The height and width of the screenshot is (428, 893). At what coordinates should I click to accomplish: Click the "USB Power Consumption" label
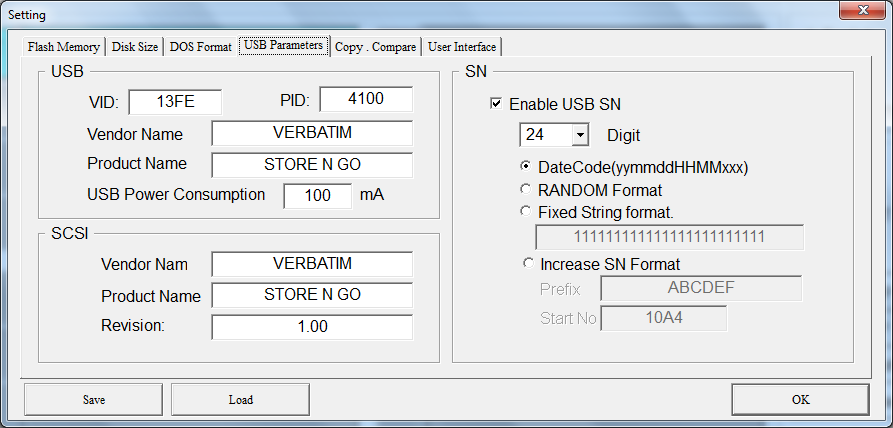pyautogui.click(x=176, y=195)
